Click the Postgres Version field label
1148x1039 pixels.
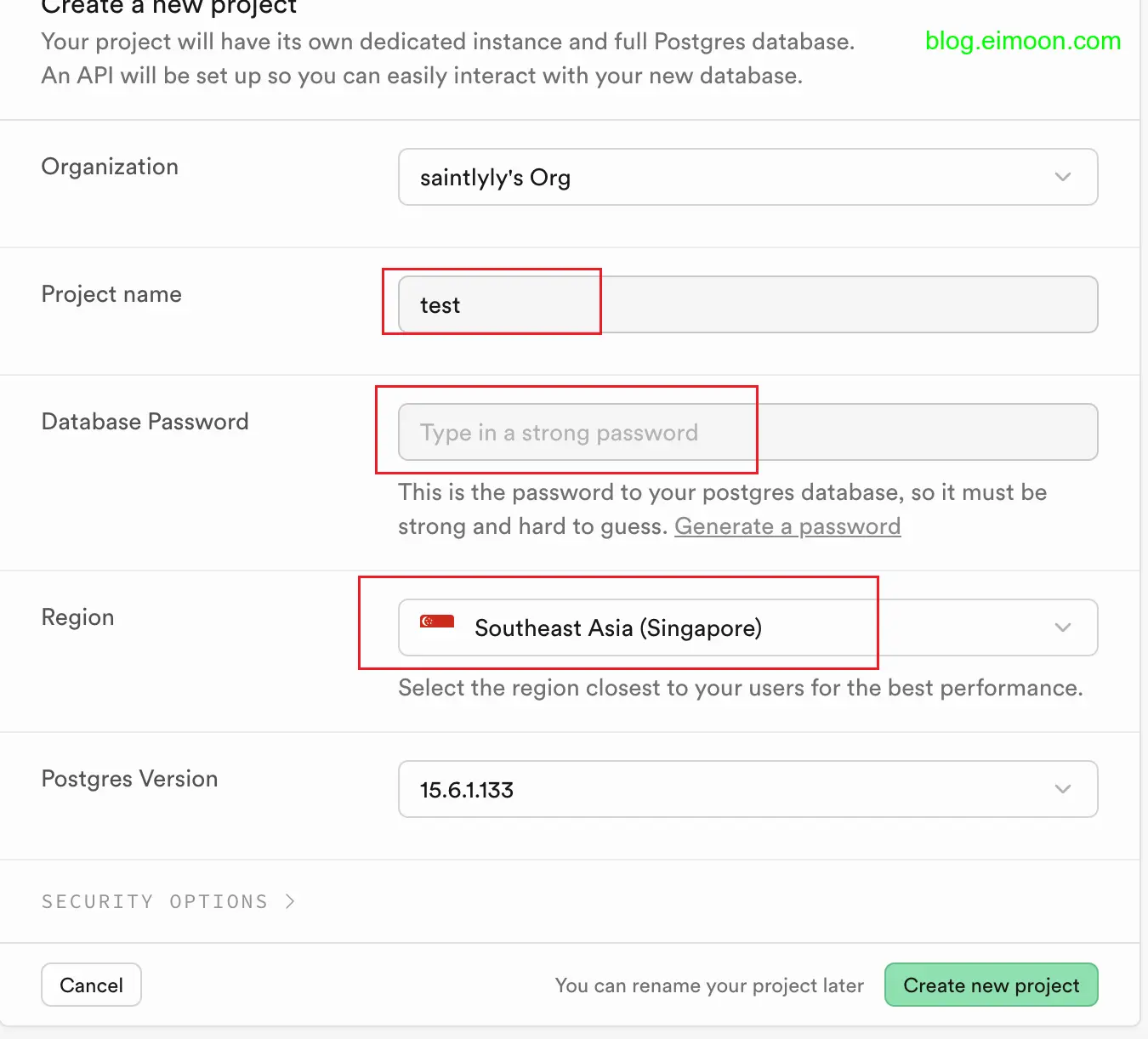(x=129, y=779)
